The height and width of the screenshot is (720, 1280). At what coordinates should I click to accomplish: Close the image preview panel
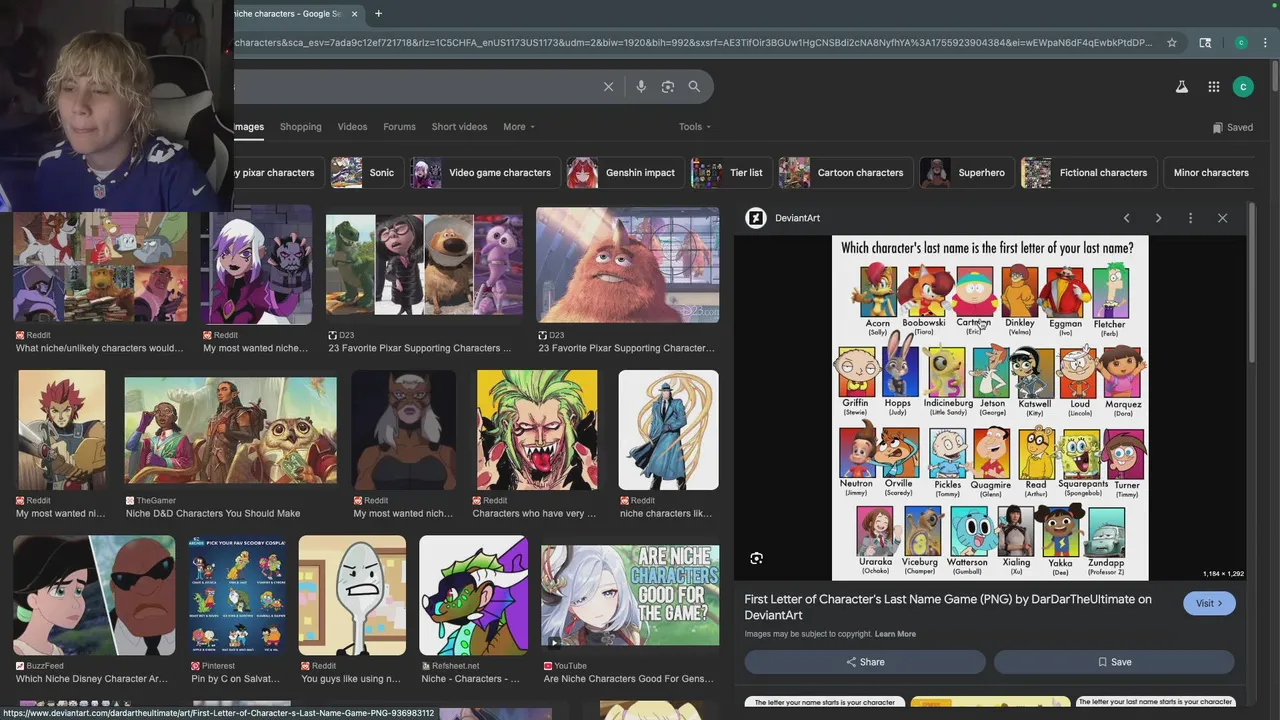(1222, 218)
